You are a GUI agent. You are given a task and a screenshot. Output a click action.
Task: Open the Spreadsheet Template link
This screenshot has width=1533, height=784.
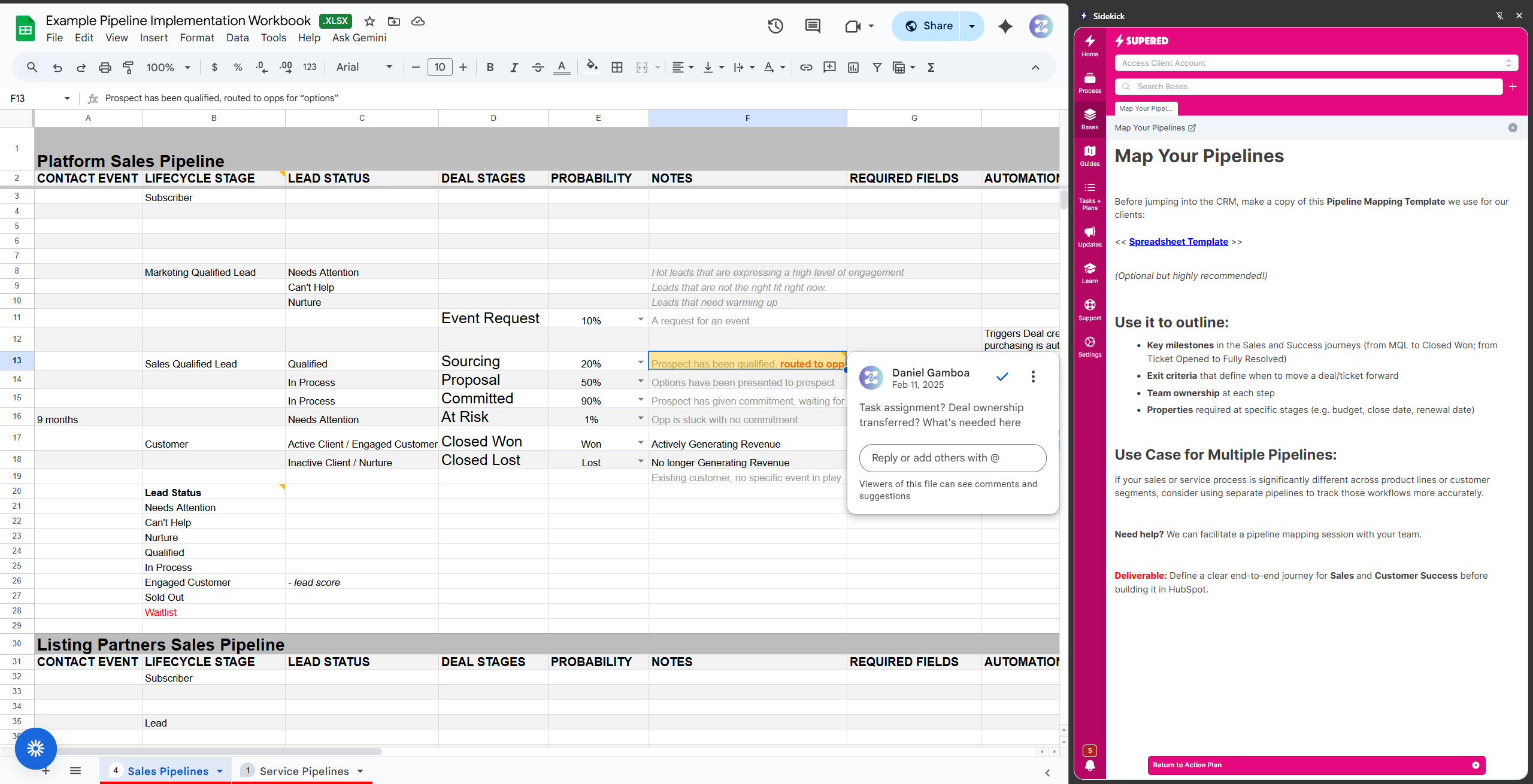pos(1178,242)
